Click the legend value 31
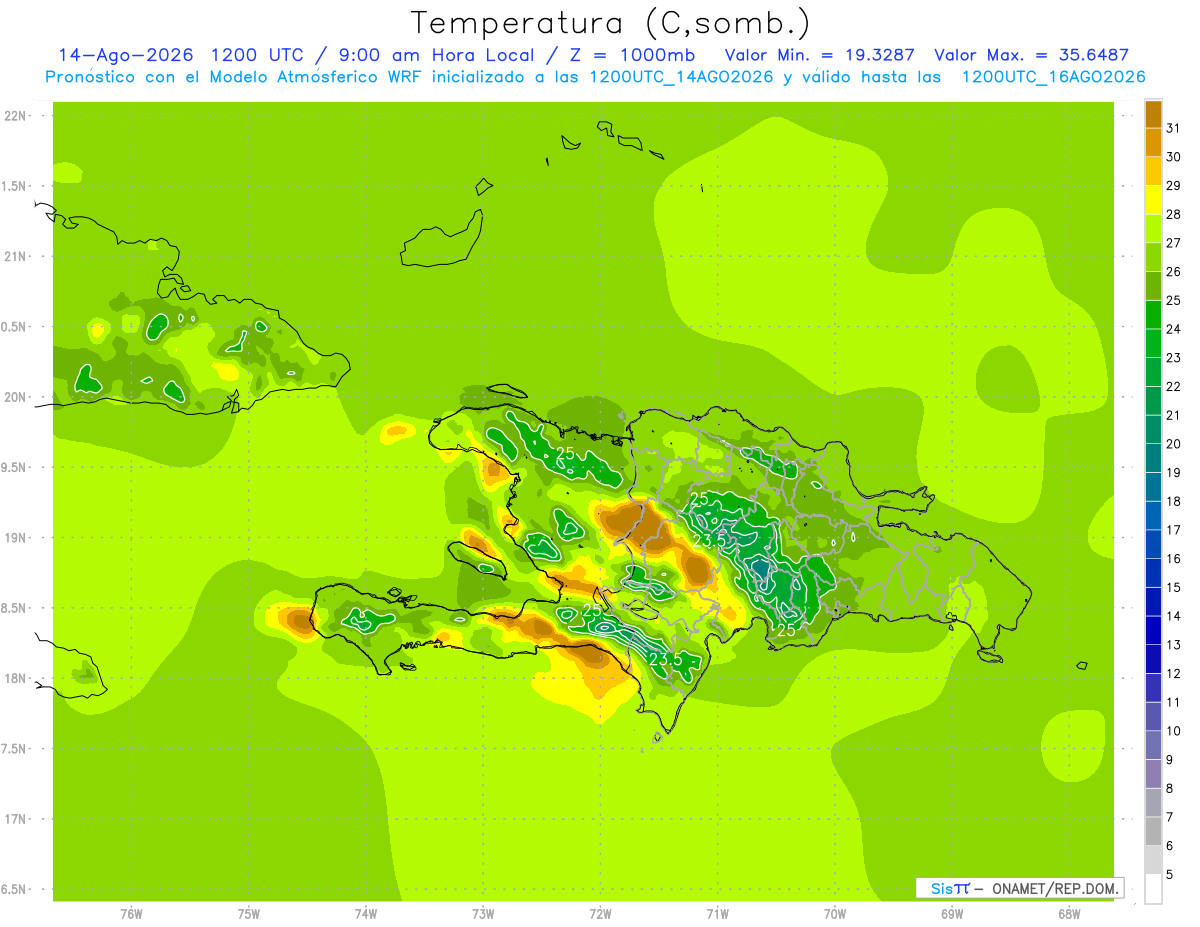The image size is (1200, 927). [1173, 128]
